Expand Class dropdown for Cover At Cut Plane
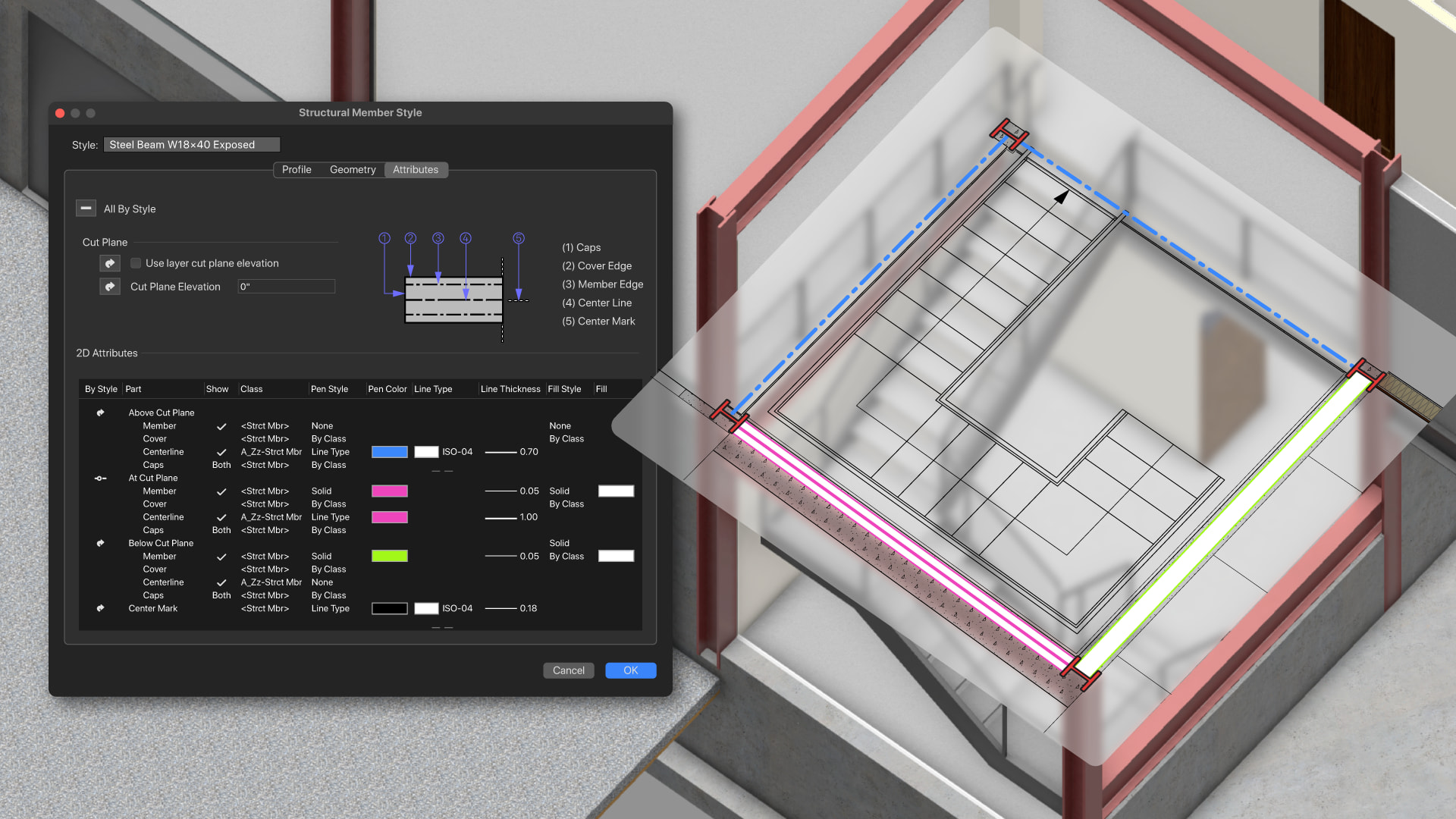The image size is (1456, 819). click(x=263, y=503)
